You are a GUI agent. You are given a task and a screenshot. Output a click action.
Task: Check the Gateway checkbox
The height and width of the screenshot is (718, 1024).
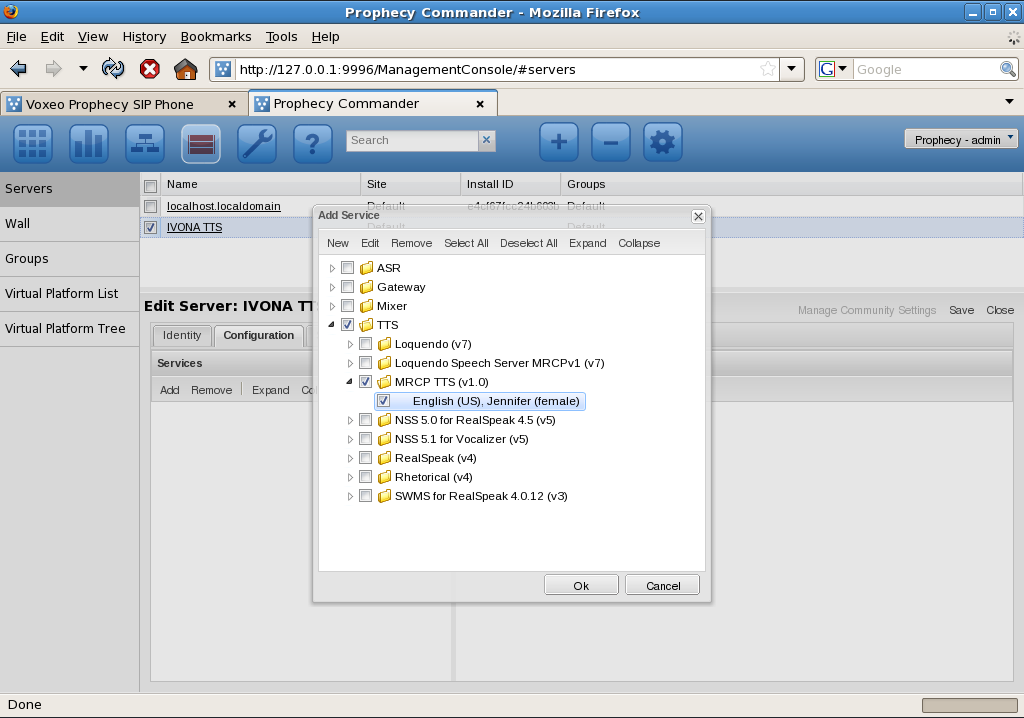point(347,287)
